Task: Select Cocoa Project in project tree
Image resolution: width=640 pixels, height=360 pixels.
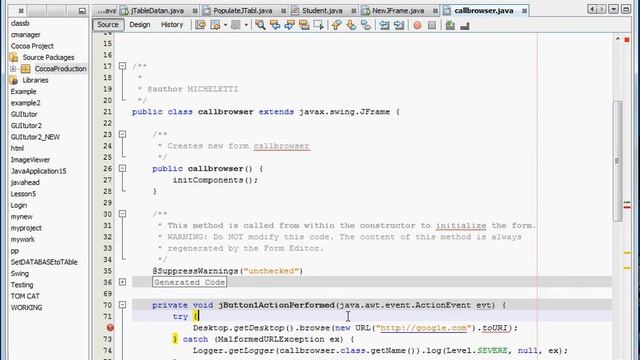Action: [x=32, y=46]
